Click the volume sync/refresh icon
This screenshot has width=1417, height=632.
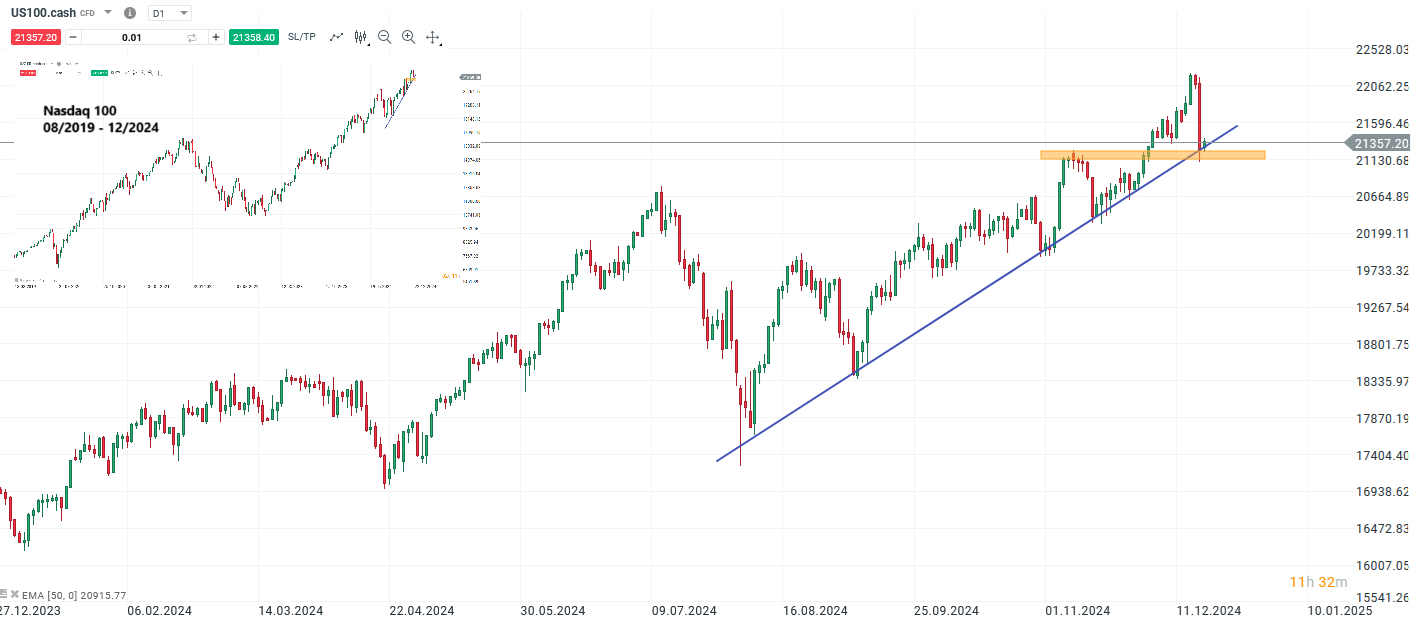click(191, 36)
